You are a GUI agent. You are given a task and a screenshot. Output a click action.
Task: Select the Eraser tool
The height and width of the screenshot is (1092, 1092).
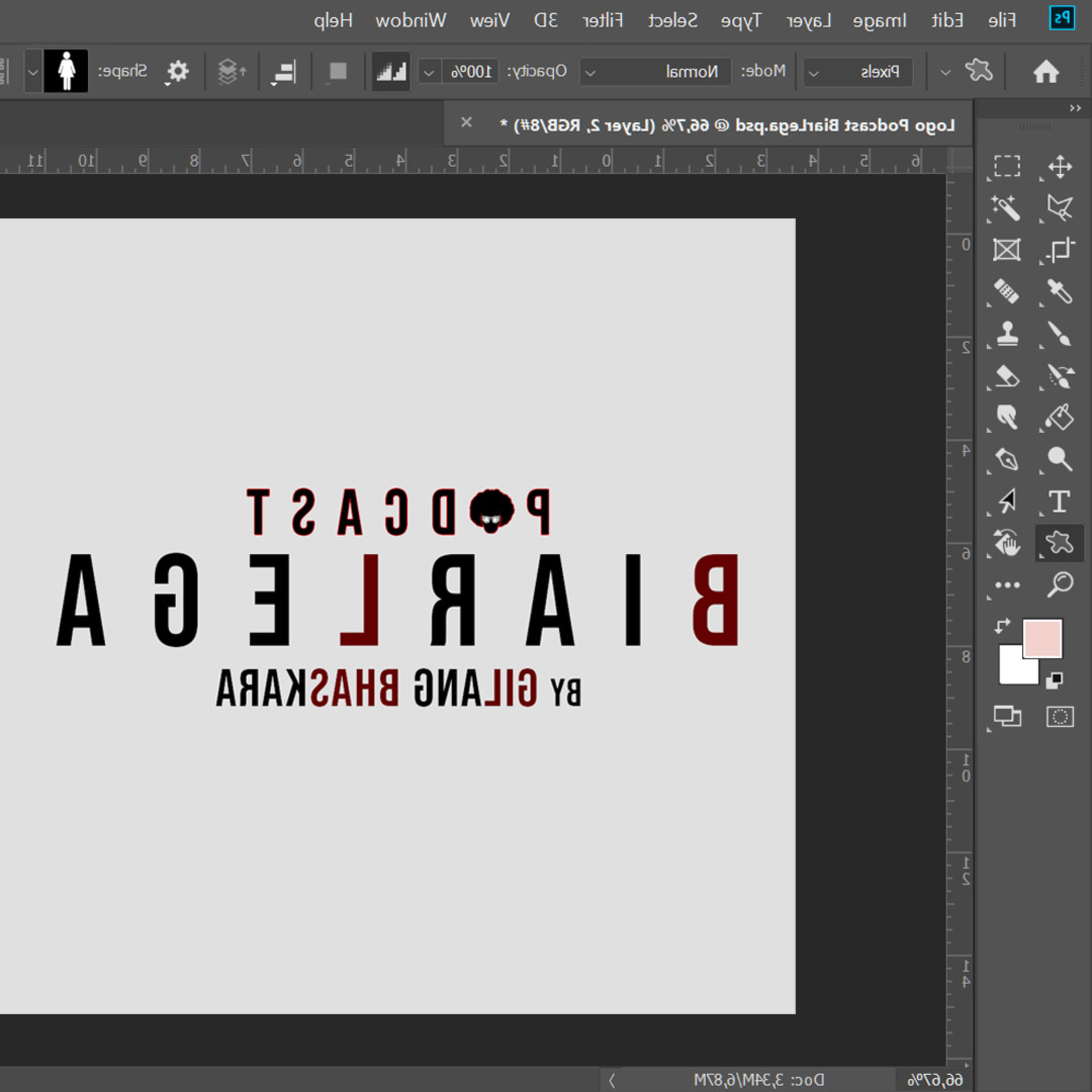[x=1007, y=376]
